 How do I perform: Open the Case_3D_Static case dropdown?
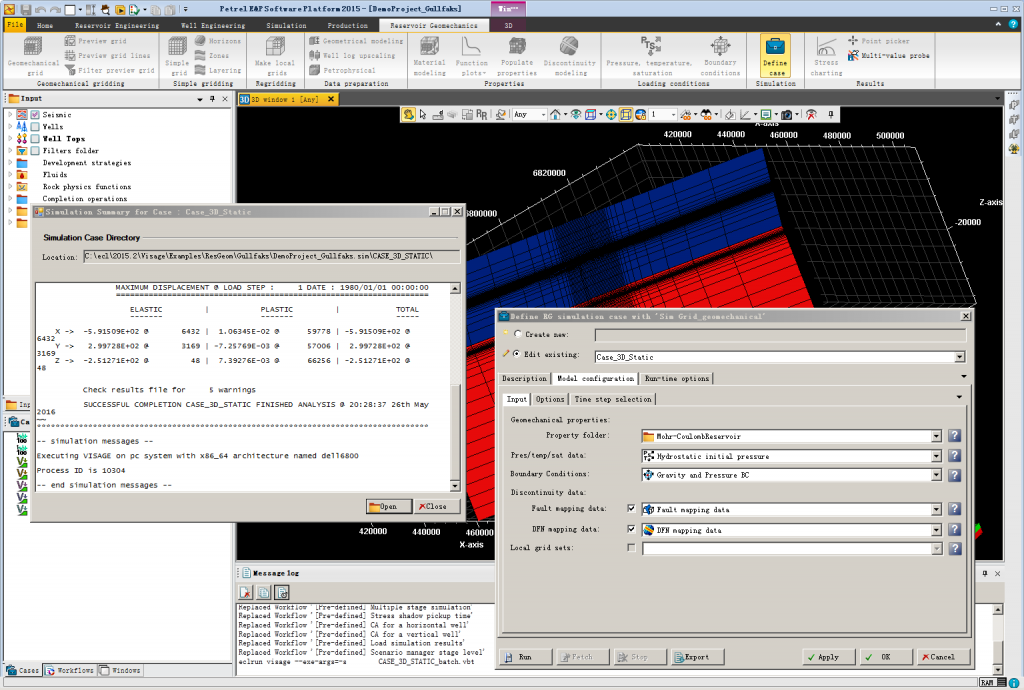[959, 357]
